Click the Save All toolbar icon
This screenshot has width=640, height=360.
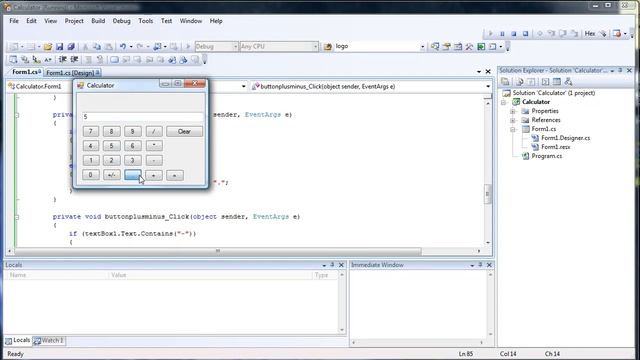pyautogui.click(x=71, y=47)
